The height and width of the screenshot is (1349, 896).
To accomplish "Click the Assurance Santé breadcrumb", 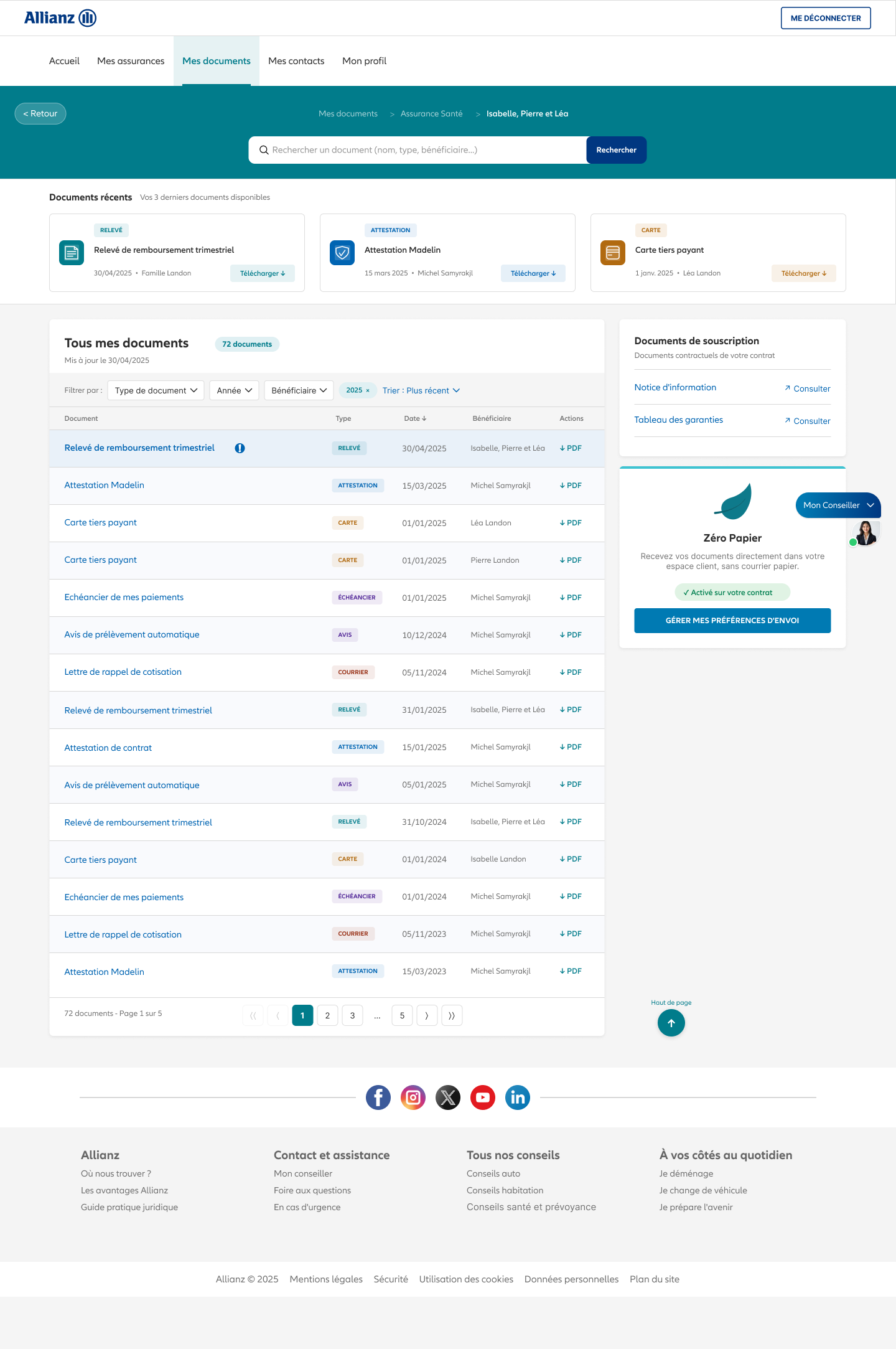I will pyautogui.click(x=432, y=113).
